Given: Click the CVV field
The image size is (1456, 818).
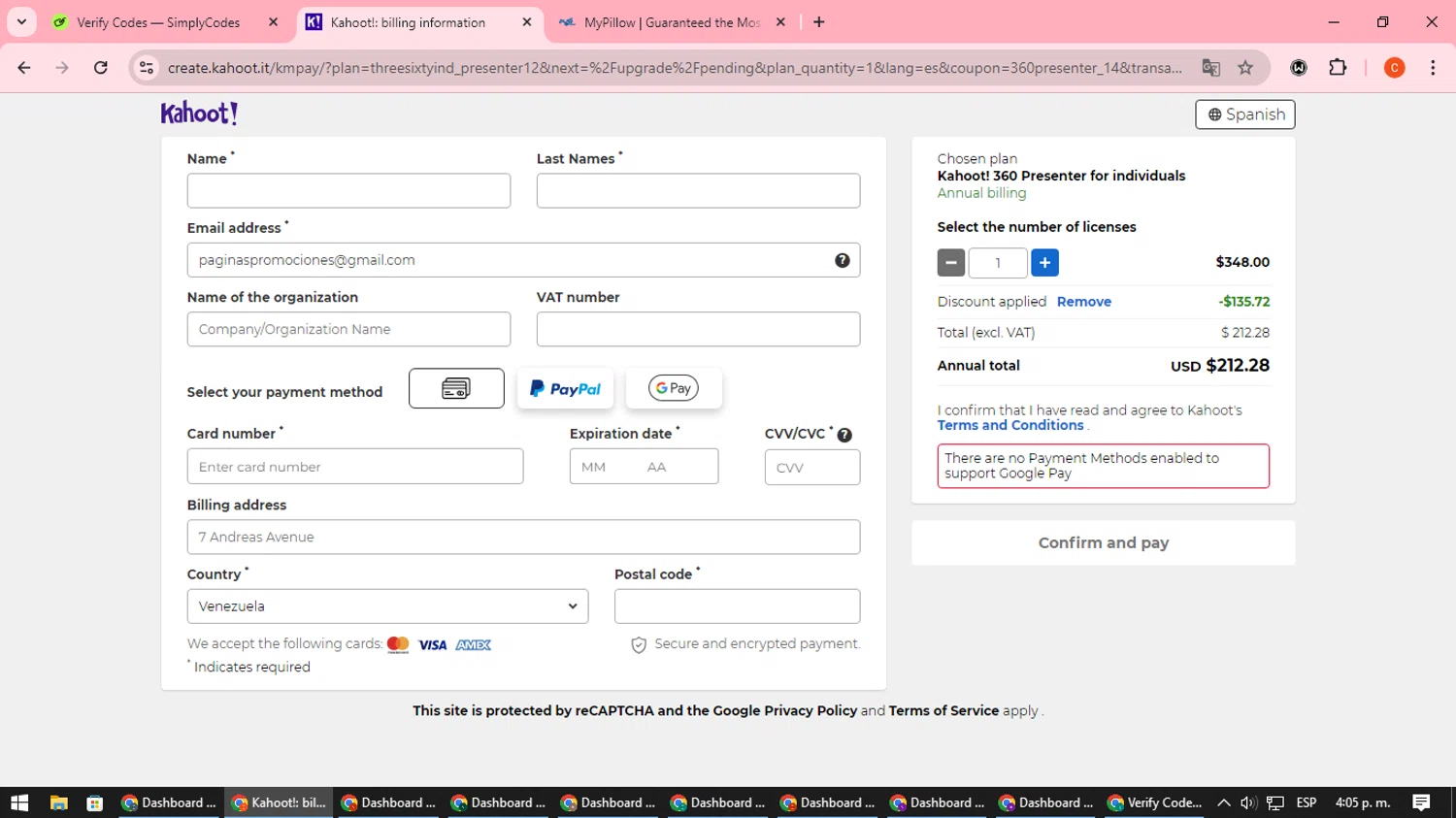Looking at the screenshot, I should [812, 467].
